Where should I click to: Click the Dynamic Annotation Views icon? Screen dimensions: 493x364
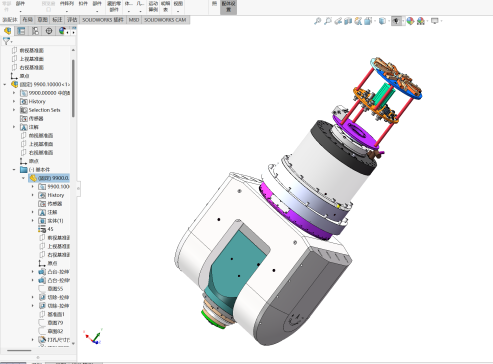(x=358, y=21)
